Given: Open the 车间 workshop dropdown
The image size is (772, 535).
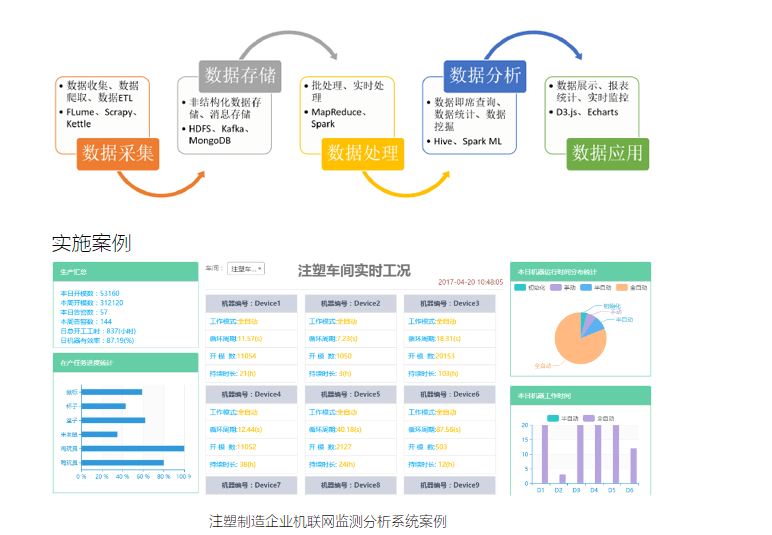Looking at the screenshot, I should [246, 269].
